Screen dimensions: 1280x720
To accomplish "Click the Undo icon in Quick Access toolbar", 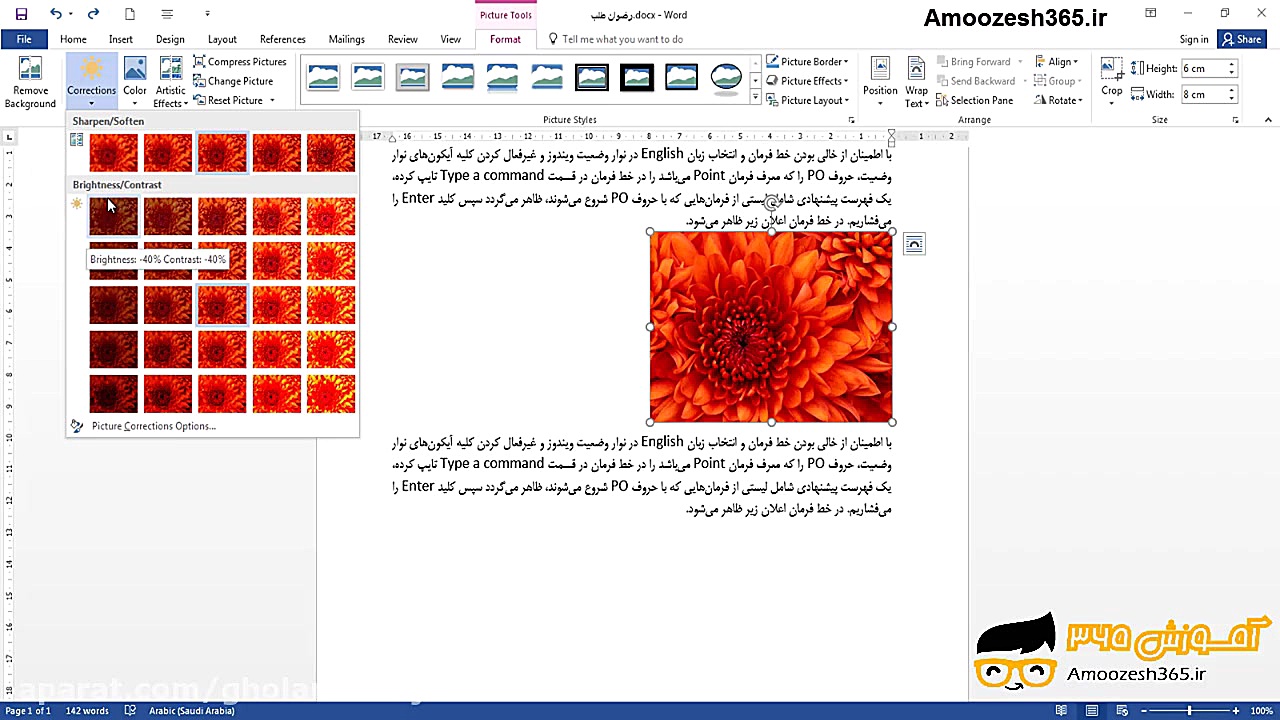I will 57,13.
